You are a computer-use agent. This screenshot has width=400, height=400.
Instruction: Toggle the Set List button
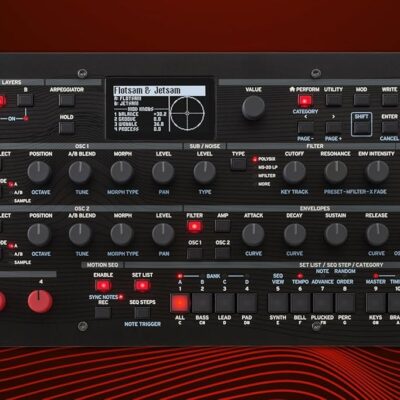tap(142, 286)
